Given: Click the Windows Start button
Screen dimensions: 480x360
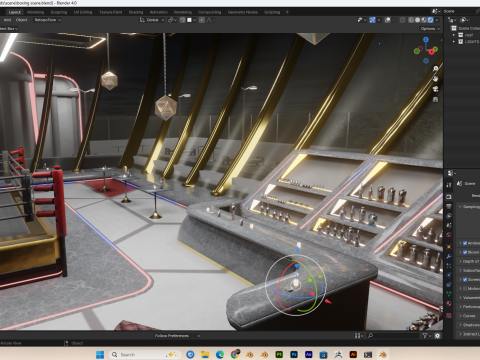Looking at the screenshot, I should point(100,354).
